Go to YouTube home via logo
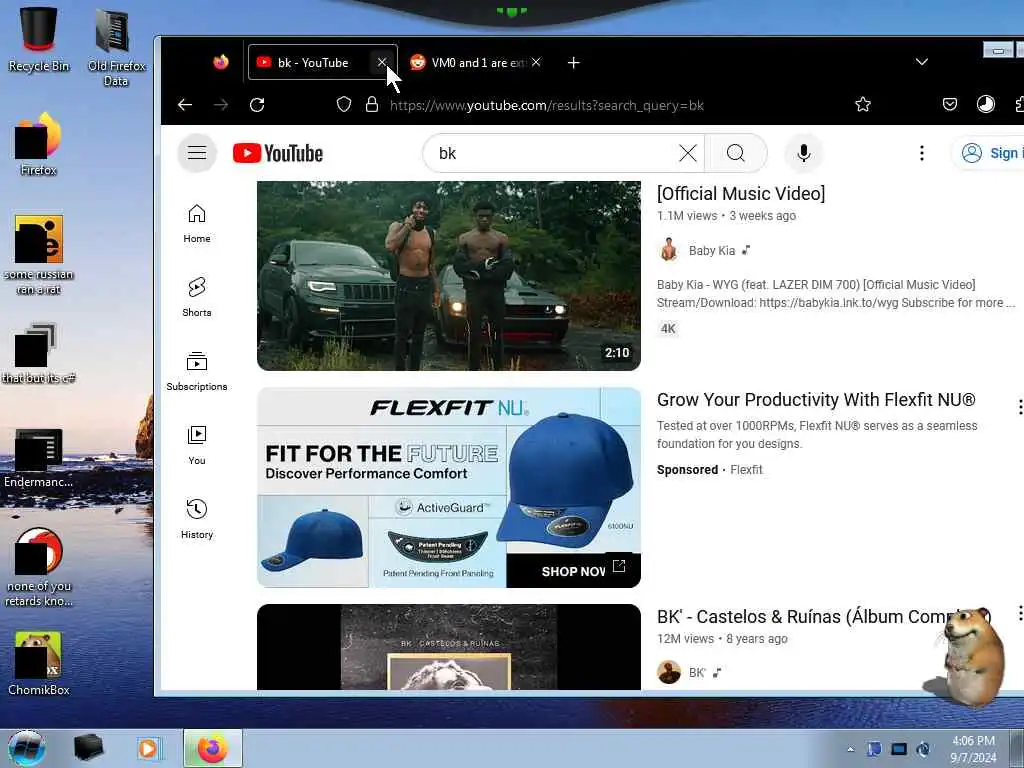The image size is (1024, 768). pos(278,153)
